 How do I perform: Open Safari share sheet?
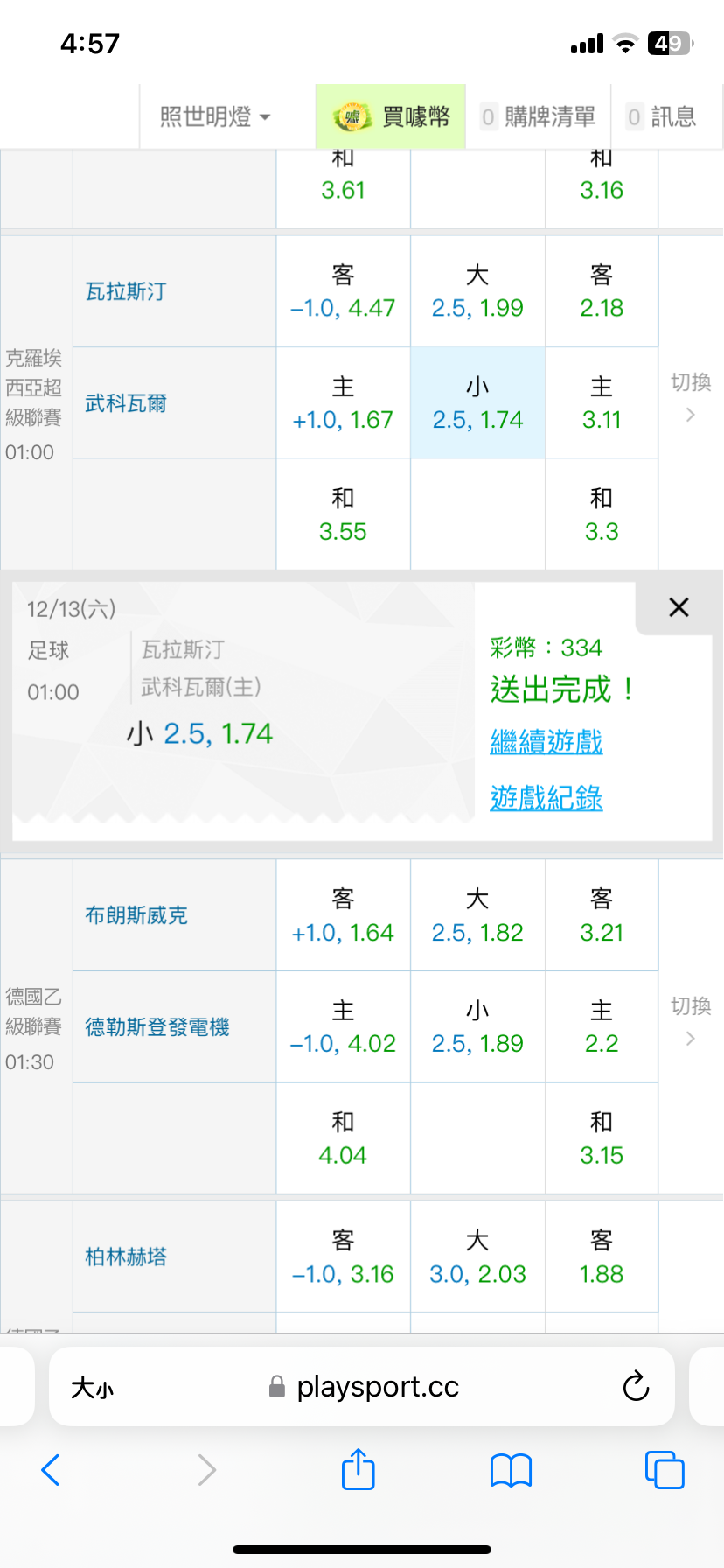(x=358, y=1469)
